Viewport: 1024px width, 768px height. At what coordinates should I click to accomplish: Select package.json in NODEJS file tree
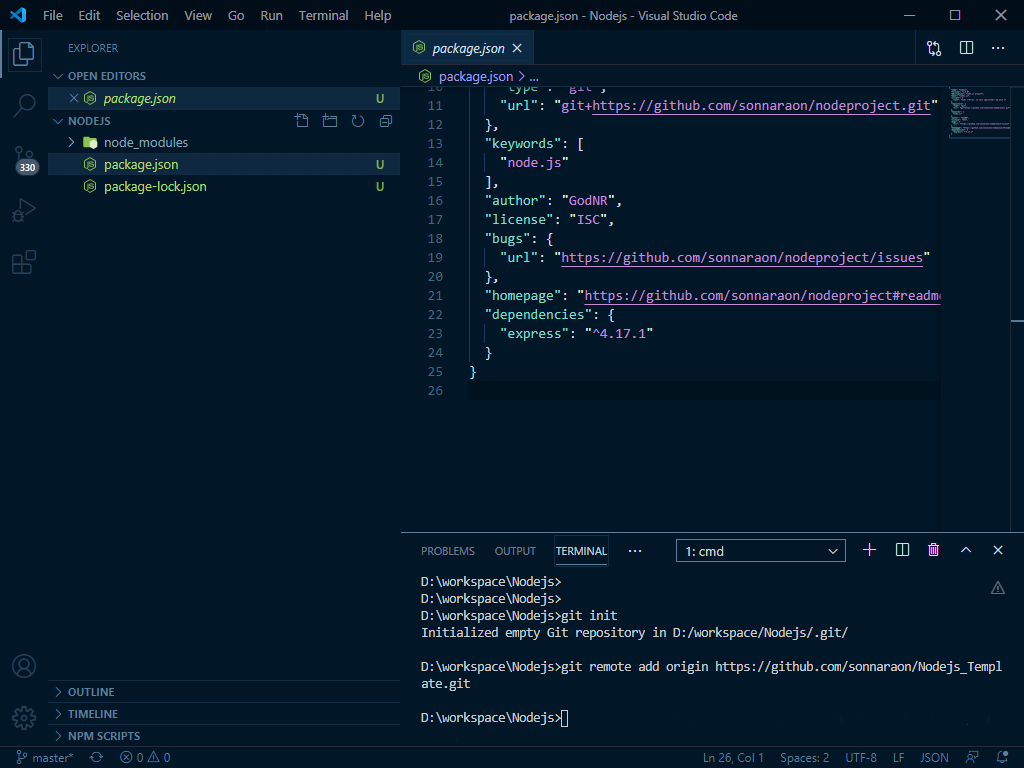pos(224,165)
